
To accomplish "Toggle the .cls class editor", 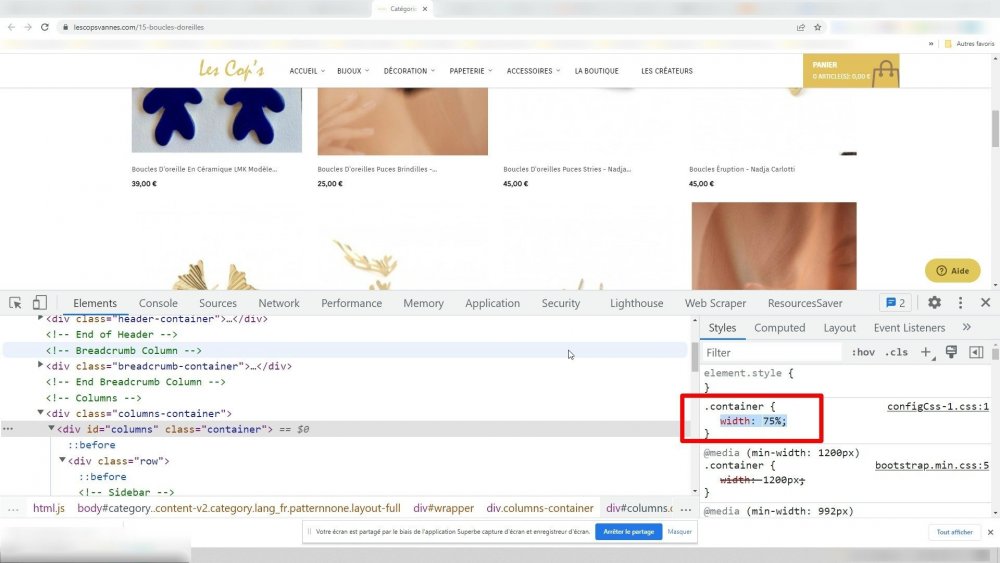I will pos(896,352).
